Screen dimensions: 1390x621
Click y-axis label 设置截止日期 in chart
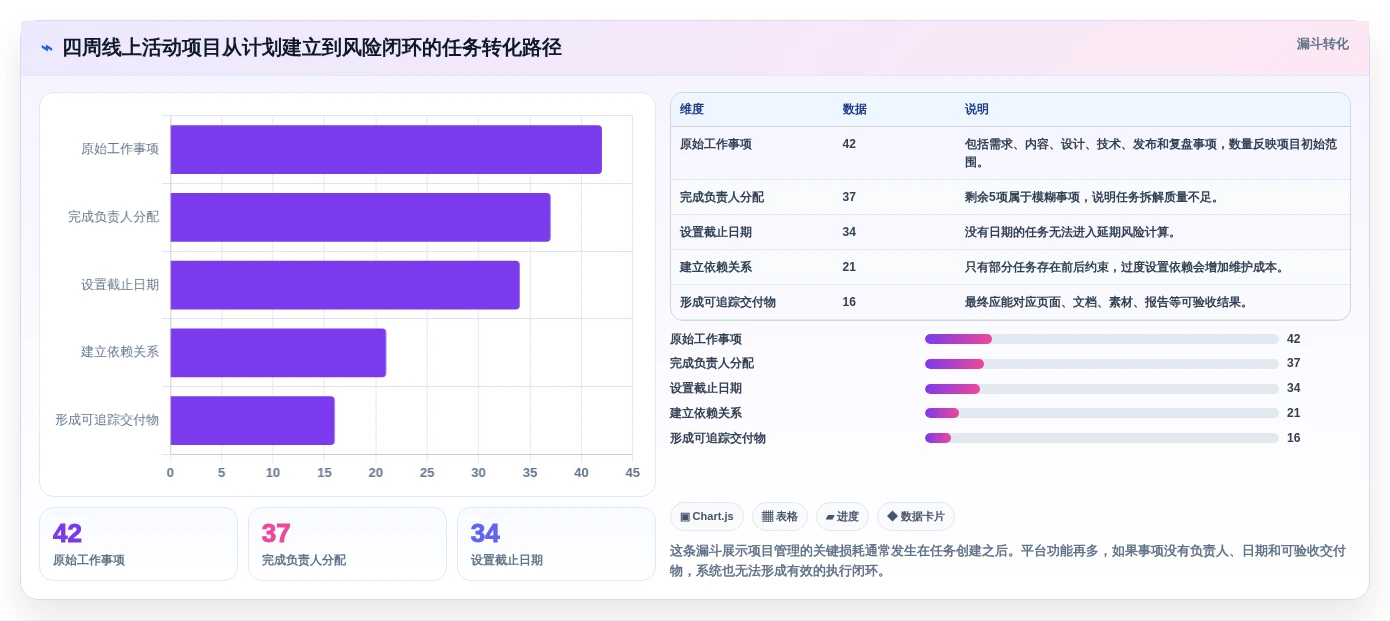point(120,285)
